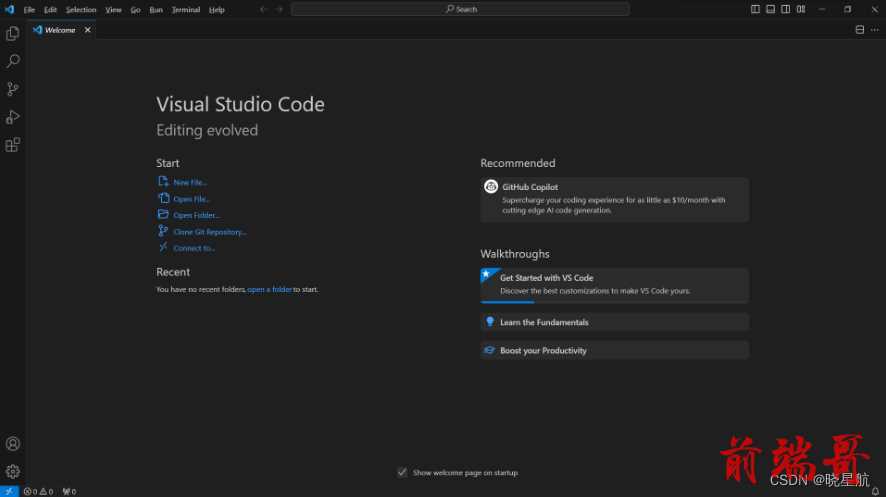
Task: Open the editor More Actions ellipsis
Action: click(x=875, y=30)
